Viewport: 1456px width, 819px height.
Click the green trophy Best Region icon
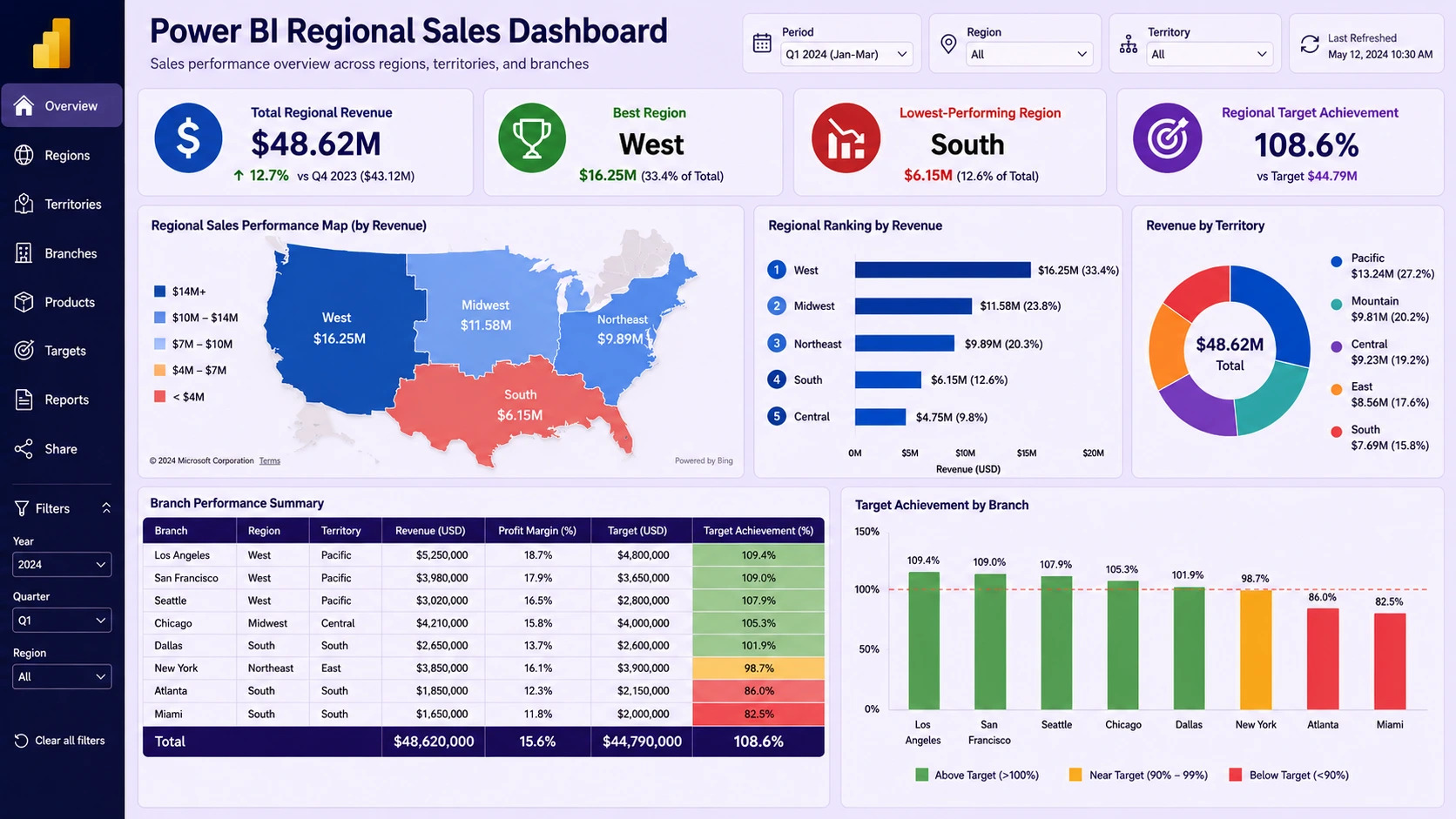(532, 138)
